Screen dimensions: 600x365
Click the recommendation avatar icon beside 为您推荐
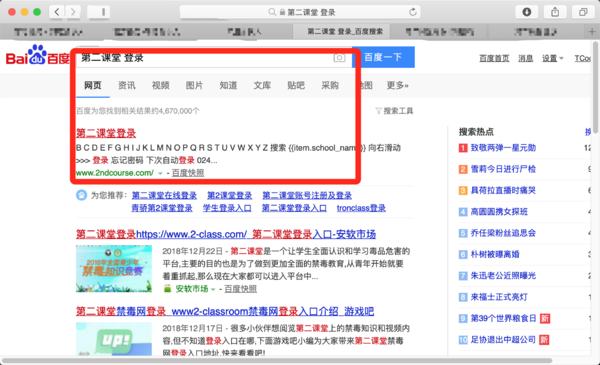81,195
